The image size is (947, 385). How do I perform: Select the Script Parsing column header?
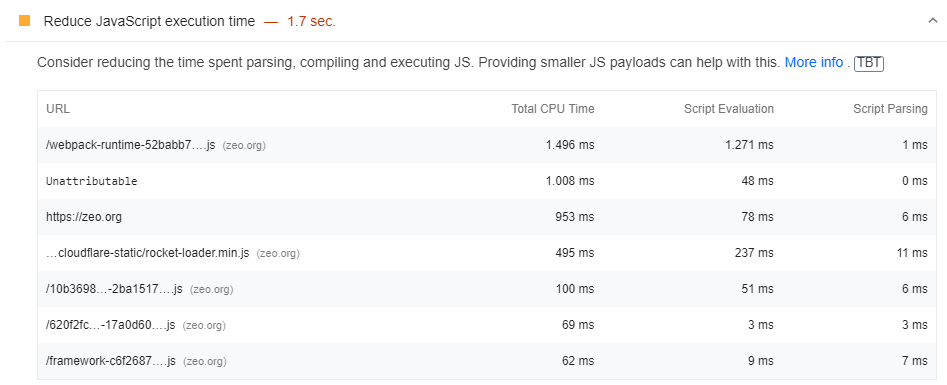click(x=890, y=109)
